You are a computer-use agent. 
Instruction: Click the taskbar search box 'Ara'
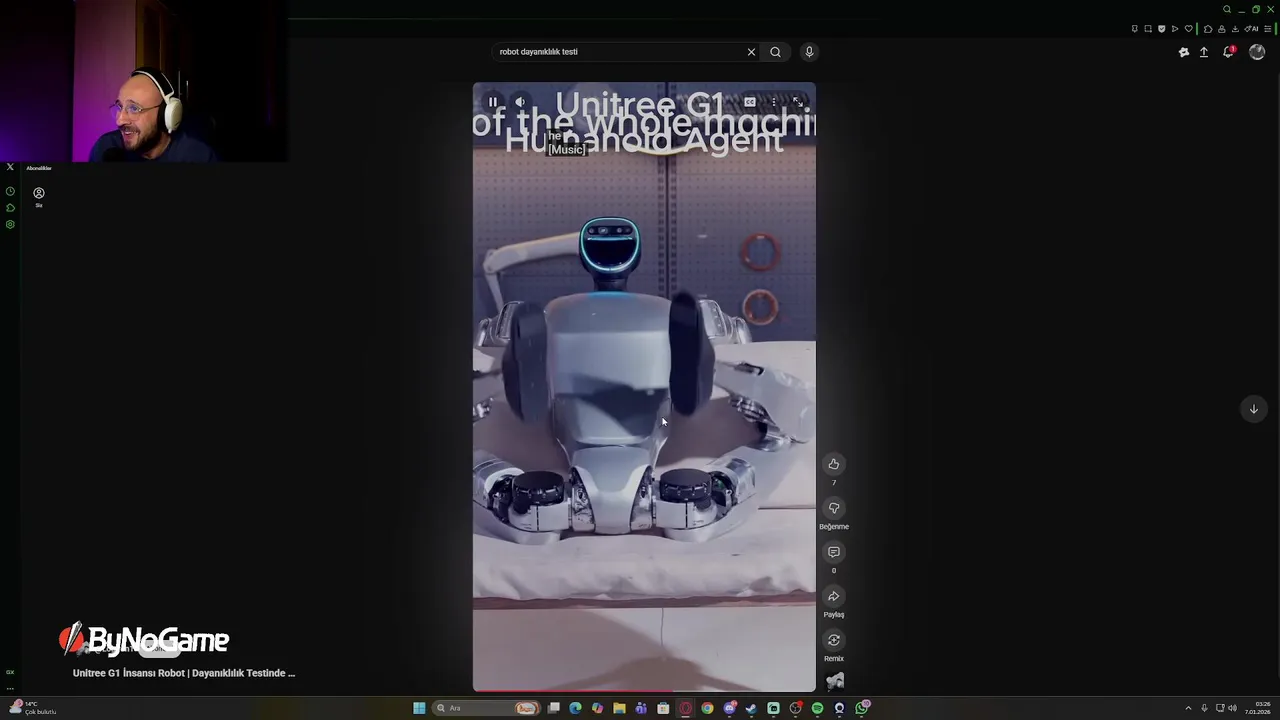point(486,708)
